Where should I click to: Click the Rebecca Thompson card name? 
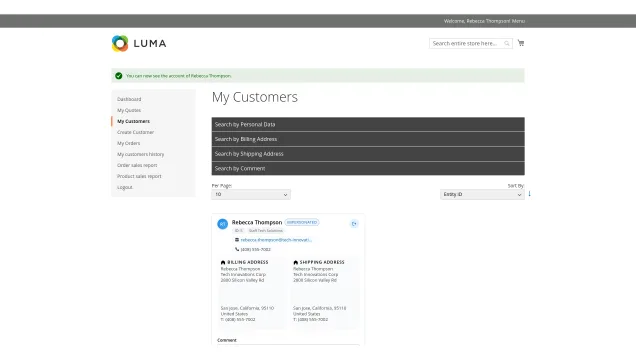click(x=257, y=222)
